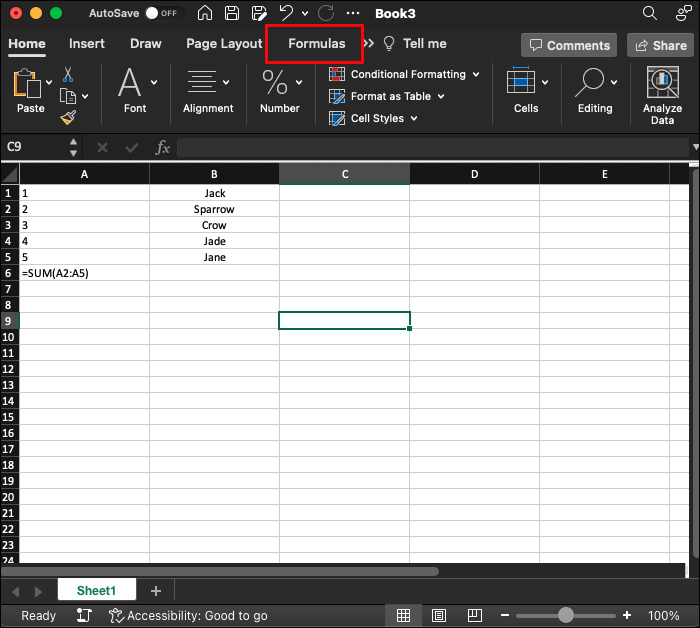Viewport: 700px width, 628px height.
Task: Open search with the magnifier icon
Action: click(x=651, y=14)
